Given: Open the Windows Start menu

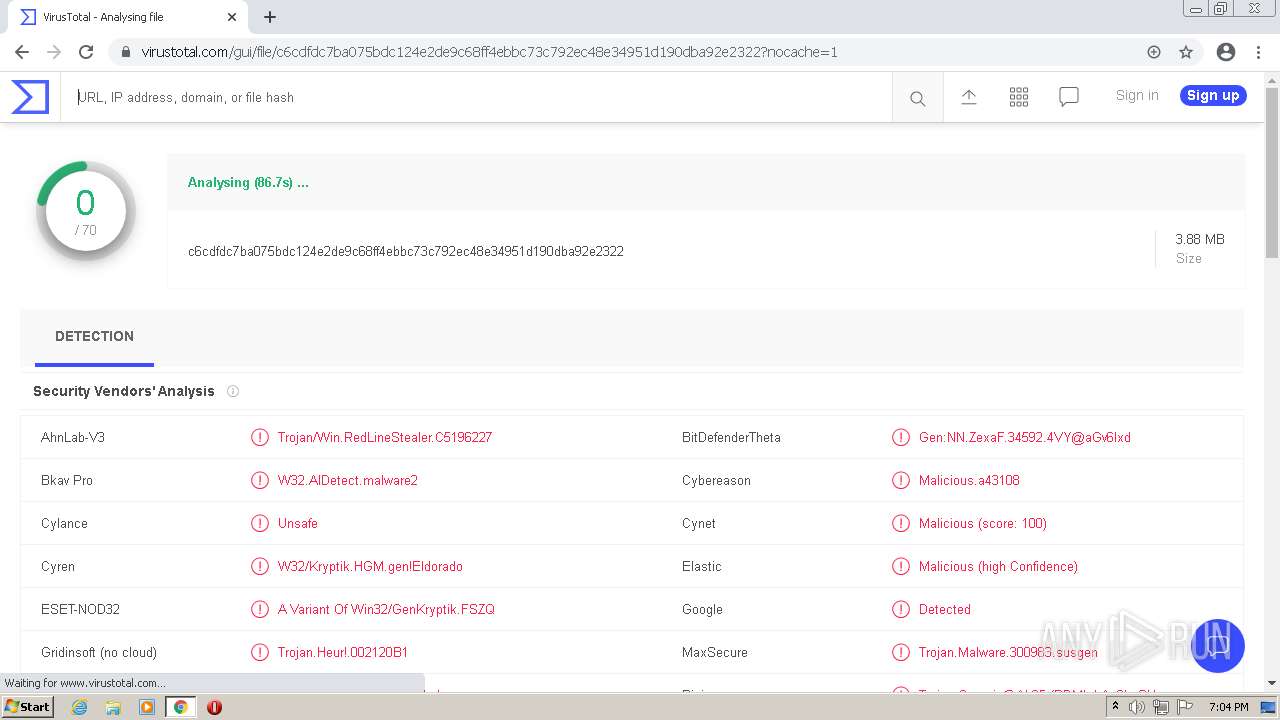Looking at the screenshot, I should coord(27,707).
